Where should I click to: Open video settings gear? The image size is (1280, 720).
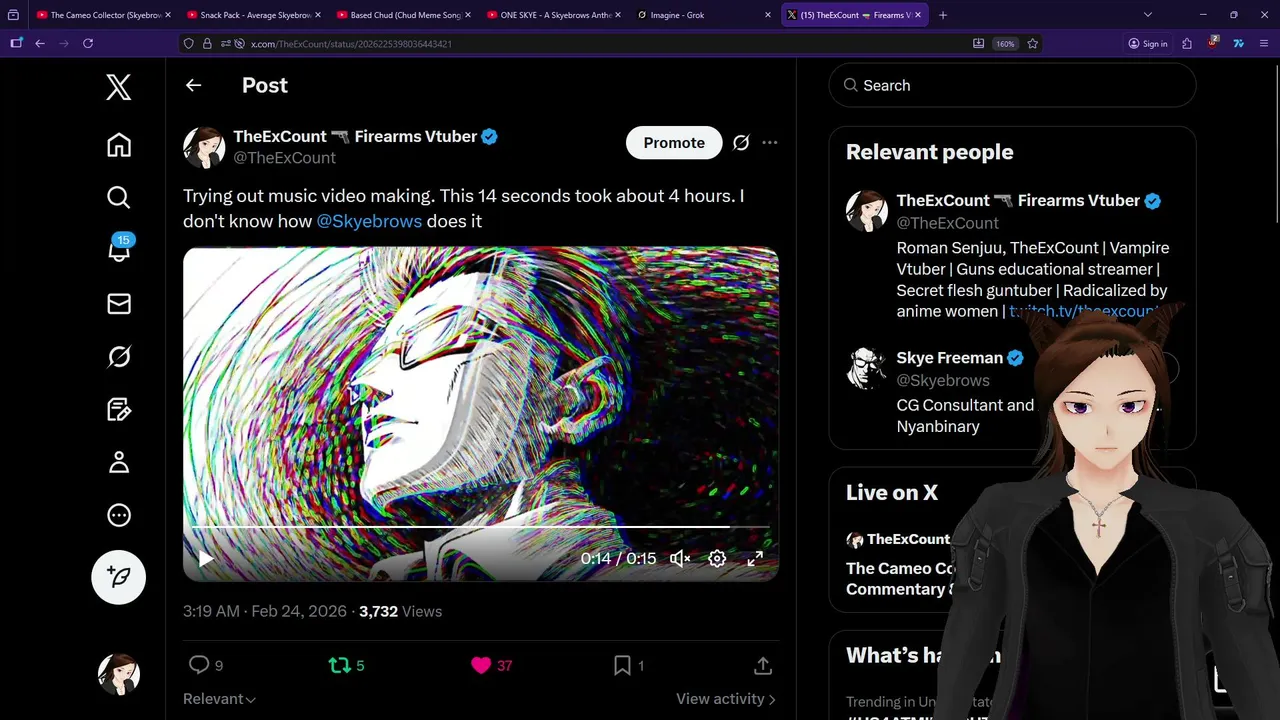click(x=717, y=559)
